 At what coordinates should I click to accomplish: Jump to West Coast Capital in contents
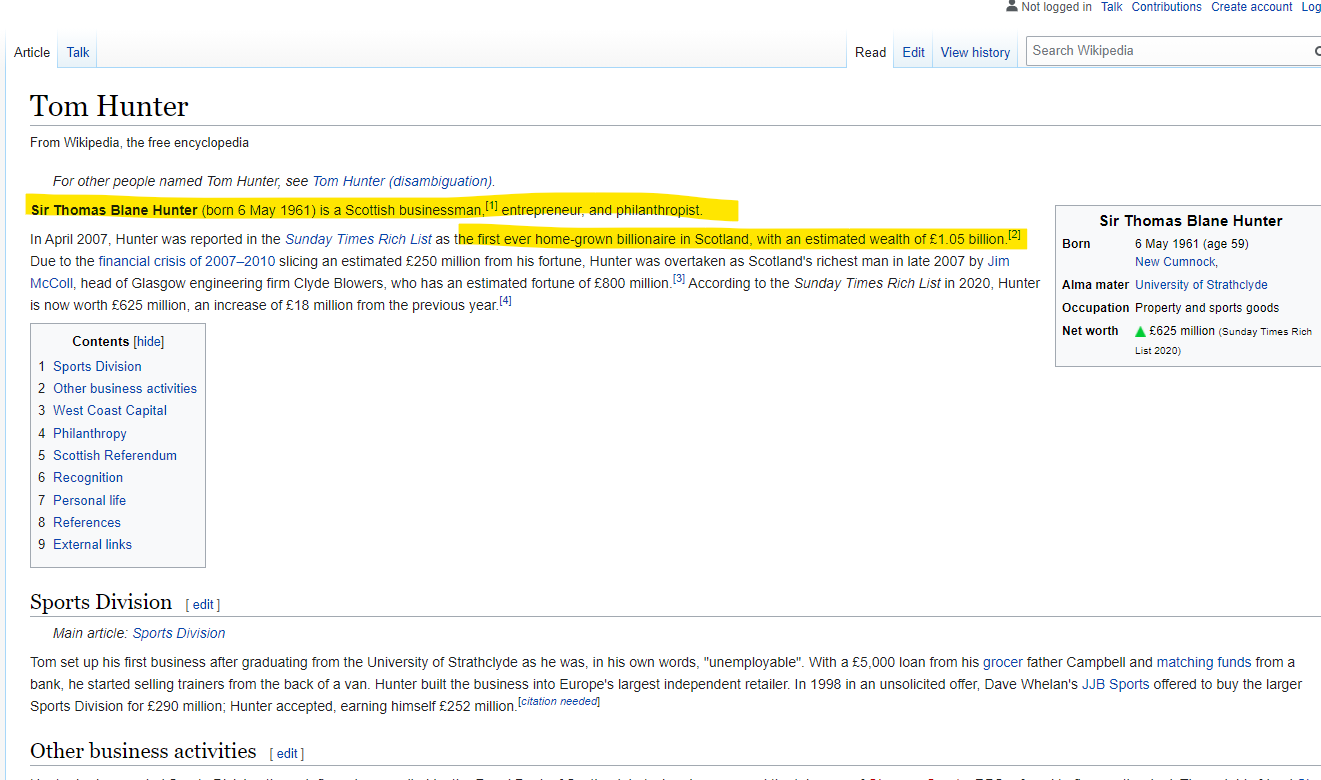click(110, 410)
